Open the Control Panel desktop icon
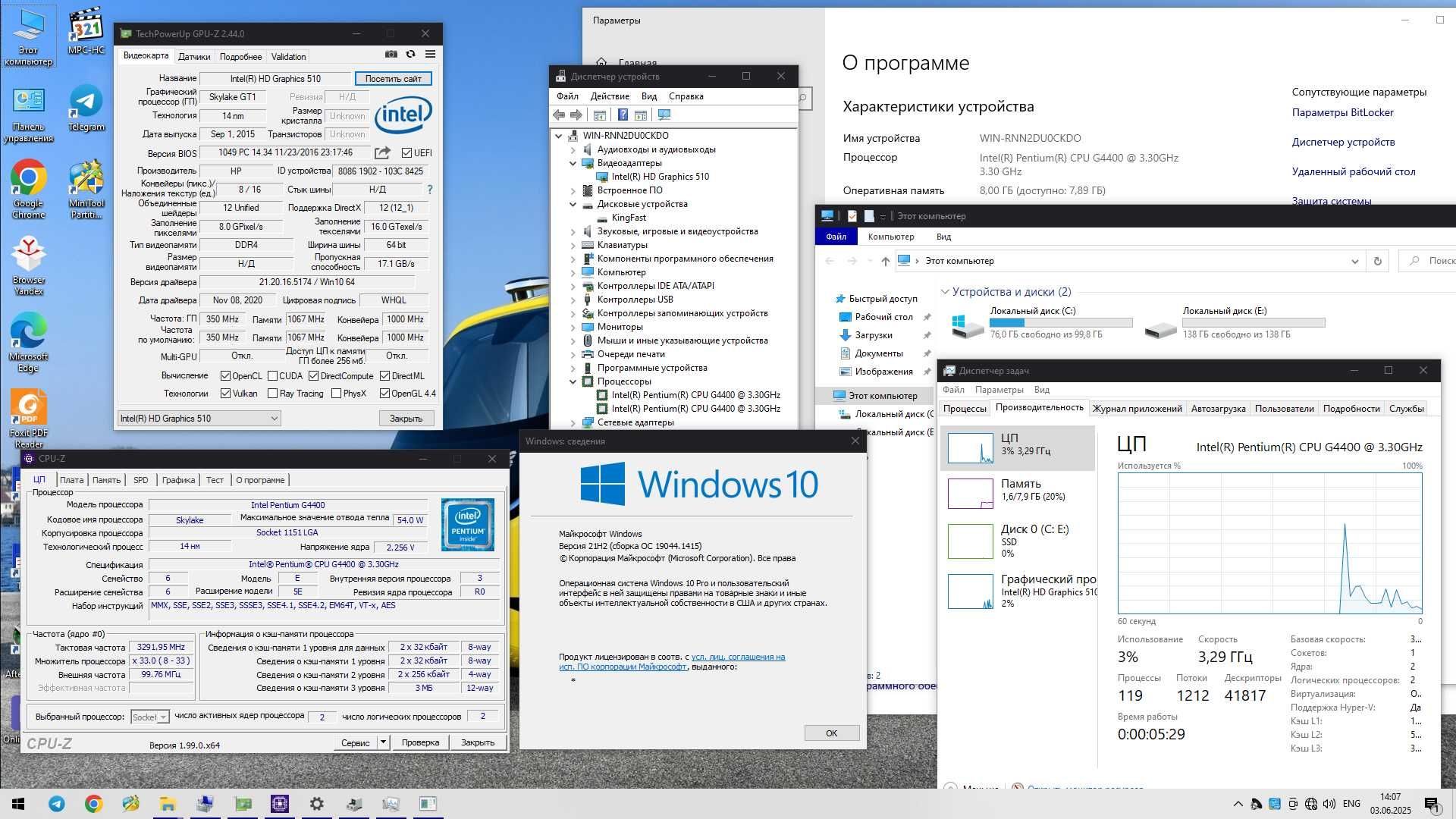Viewport: 1456px width, 819px height. (28, 114)
